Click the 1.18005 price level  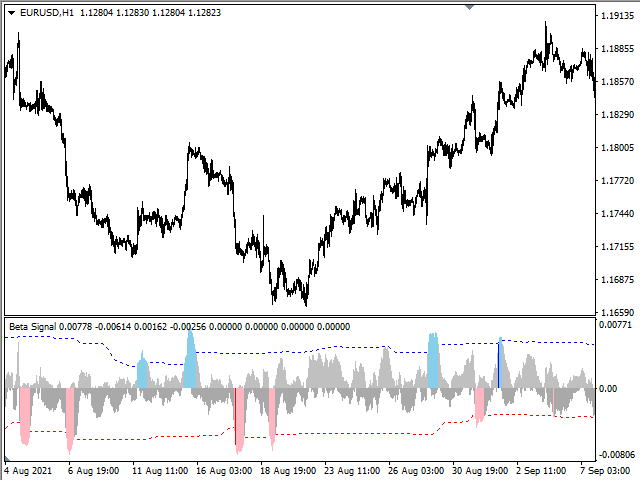point(618,147)
